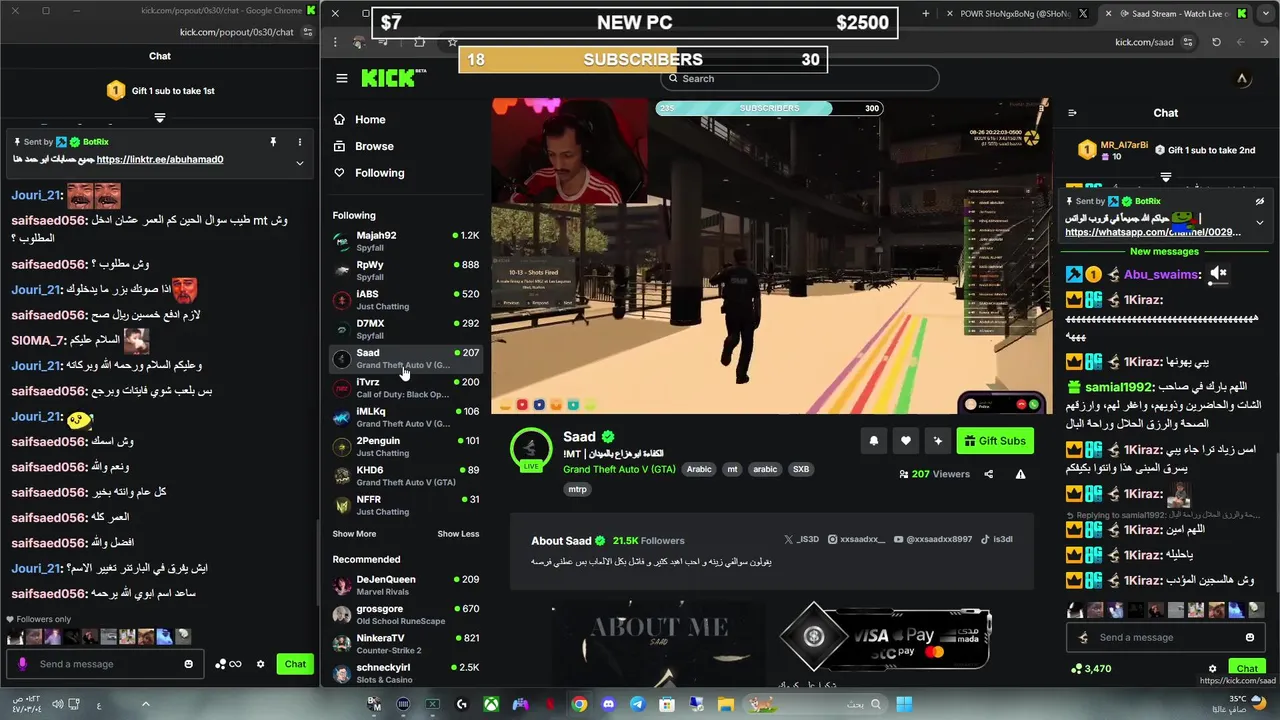Click the Kick search field

pyautogui.click(x=800, y=78)
